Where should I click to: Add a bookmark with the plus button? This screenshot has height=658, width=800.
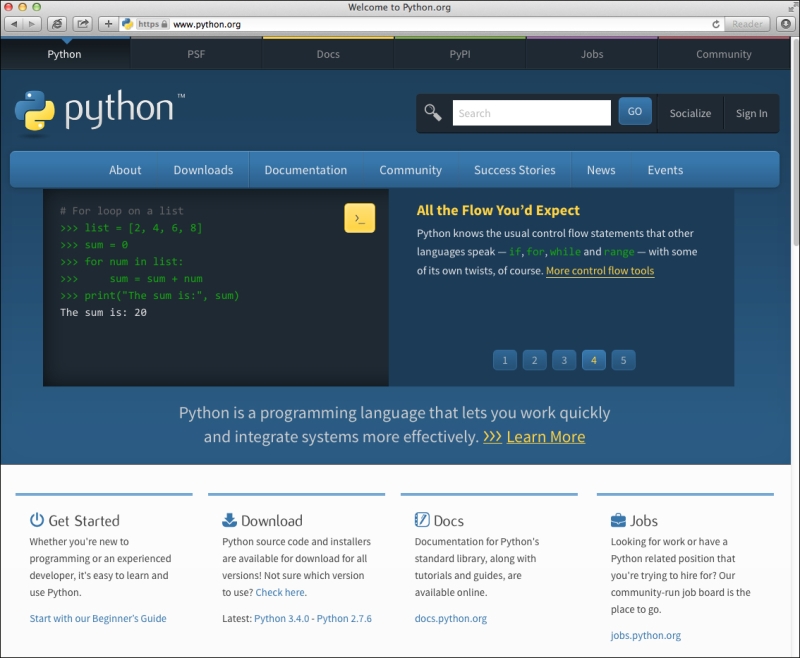[x=108, y=24]
